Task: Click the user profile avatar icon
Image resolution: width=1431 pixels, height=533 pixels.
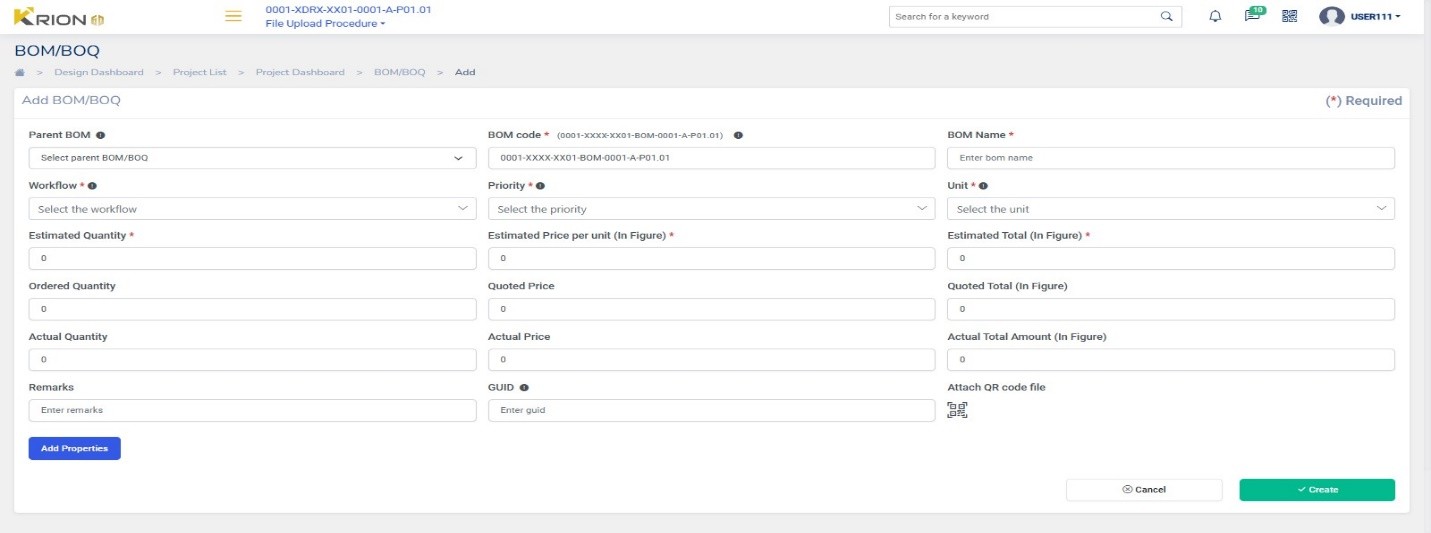Action: point(1331,16)
